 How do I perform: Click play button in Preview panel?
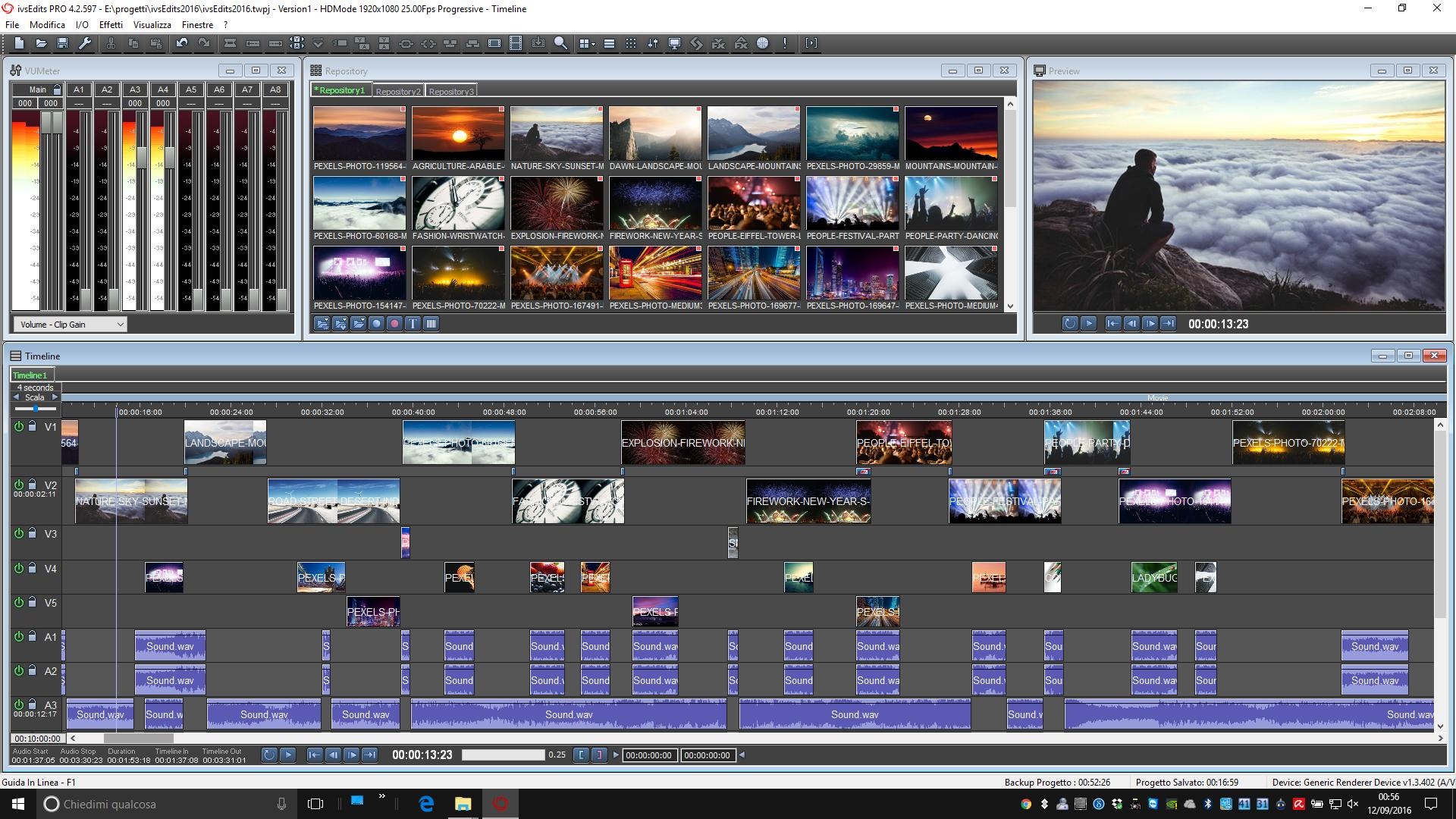(x=1088, y=323)
